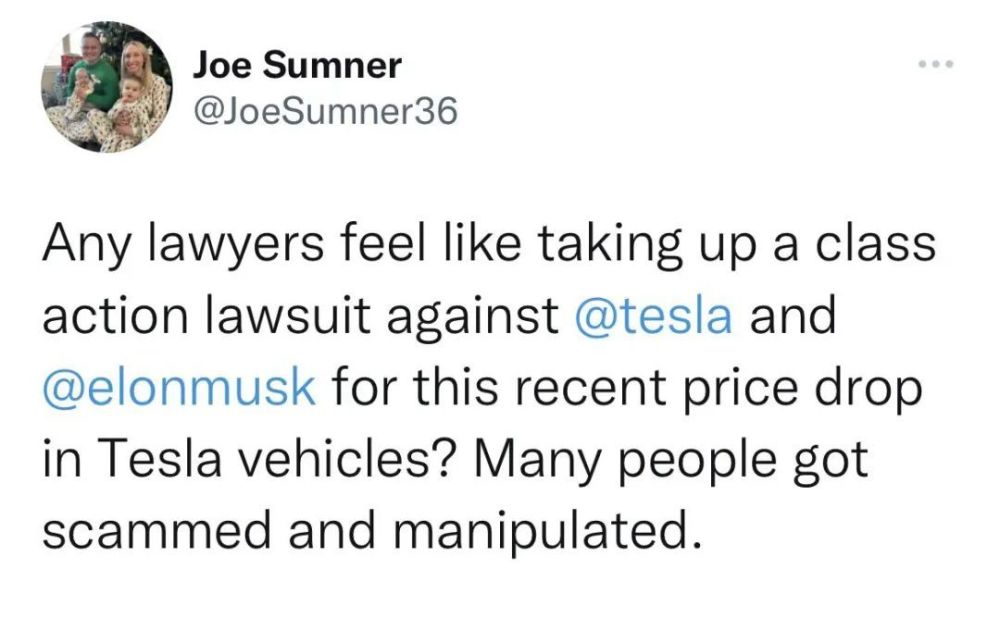
Task: Click the Joe Sumner display name
Action: [x=297, y=64]
